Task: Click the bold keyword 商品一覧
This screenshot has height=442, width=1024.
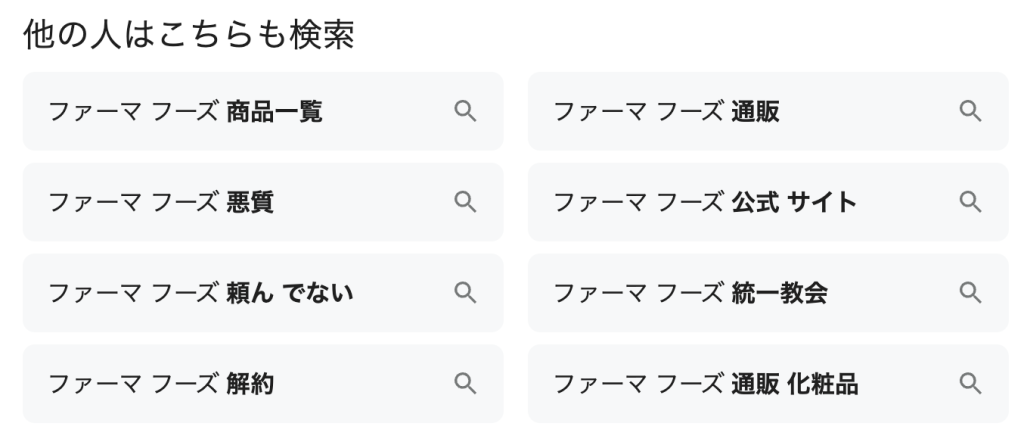Action: 275,112
